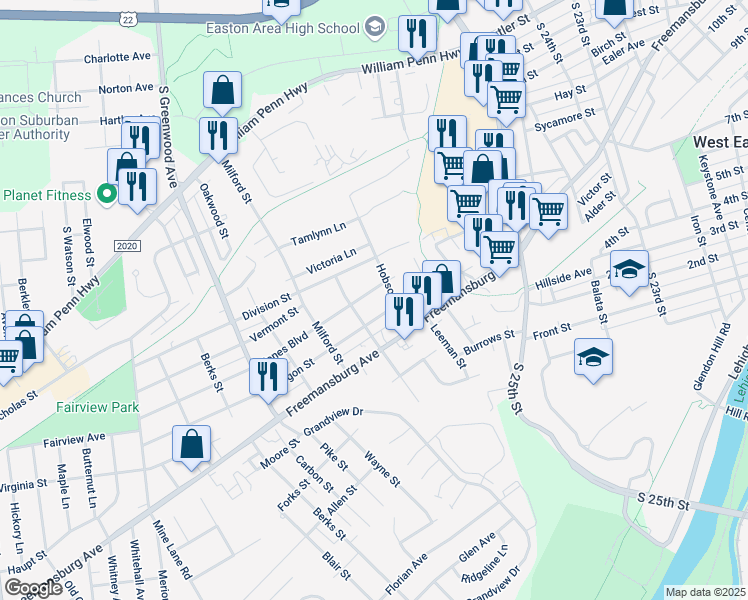Viewport: 748px width, 600px height.
Task: Click shopping cart marker next to Victor St
Action: [549, 215]
